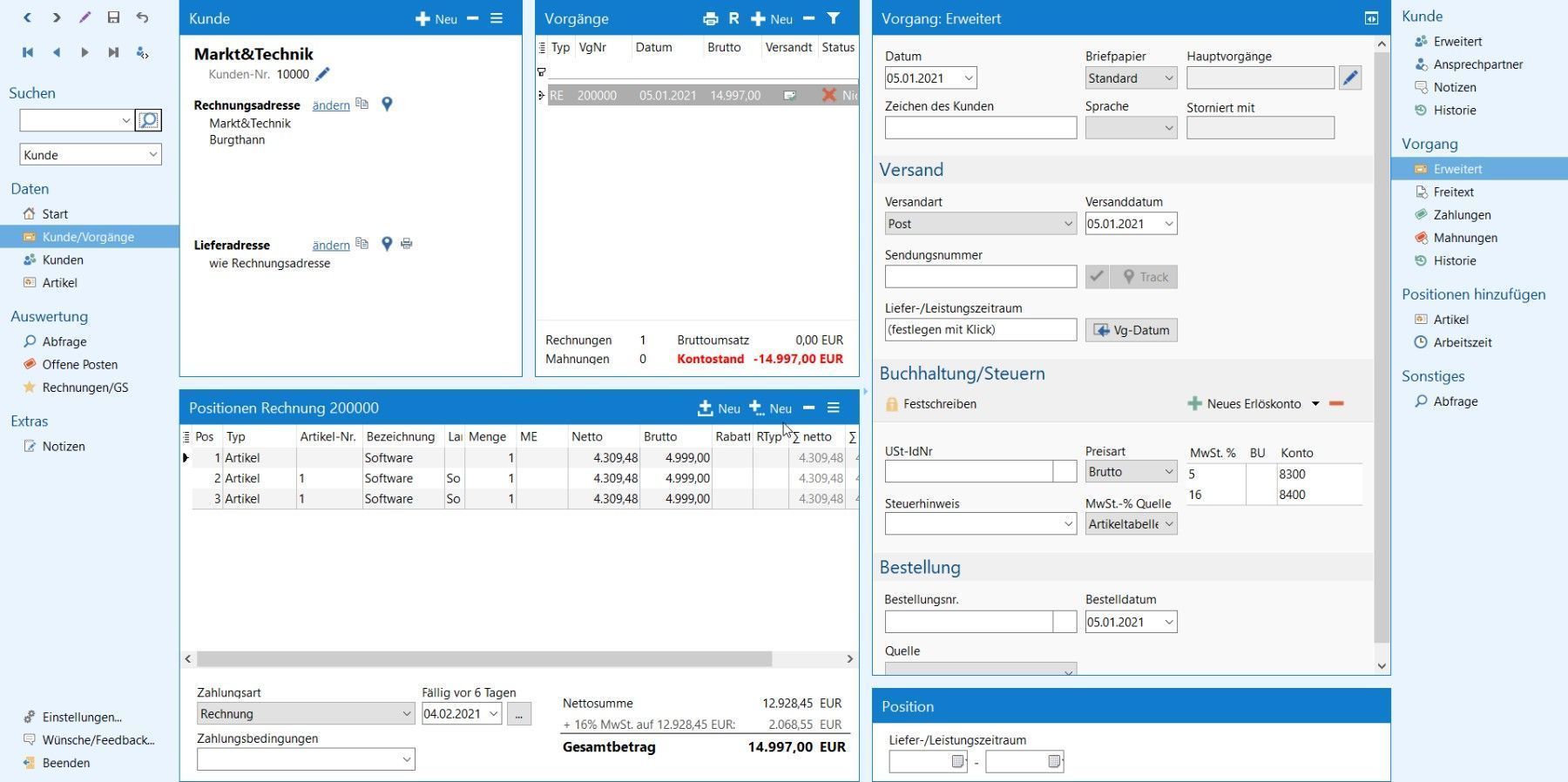Viewport: 1568px width, 782px height.
Task: Expand the Zahlungsart dropdown showing Rechnung
Action: pyautogui.click(x=305, y=714)
